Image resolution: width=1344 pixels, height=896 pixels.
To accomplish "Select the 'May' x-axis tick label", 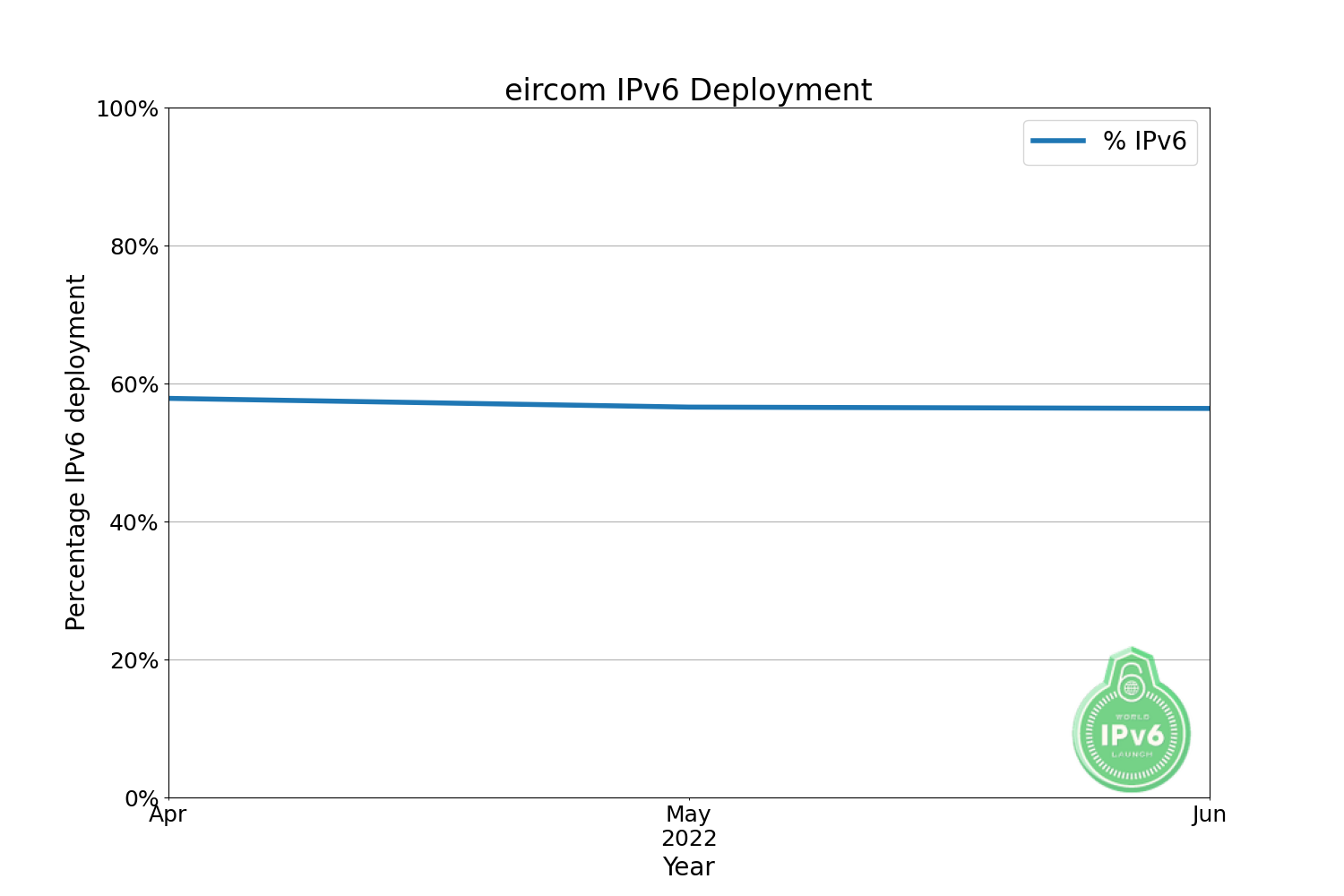I will (x=688, y=814).
